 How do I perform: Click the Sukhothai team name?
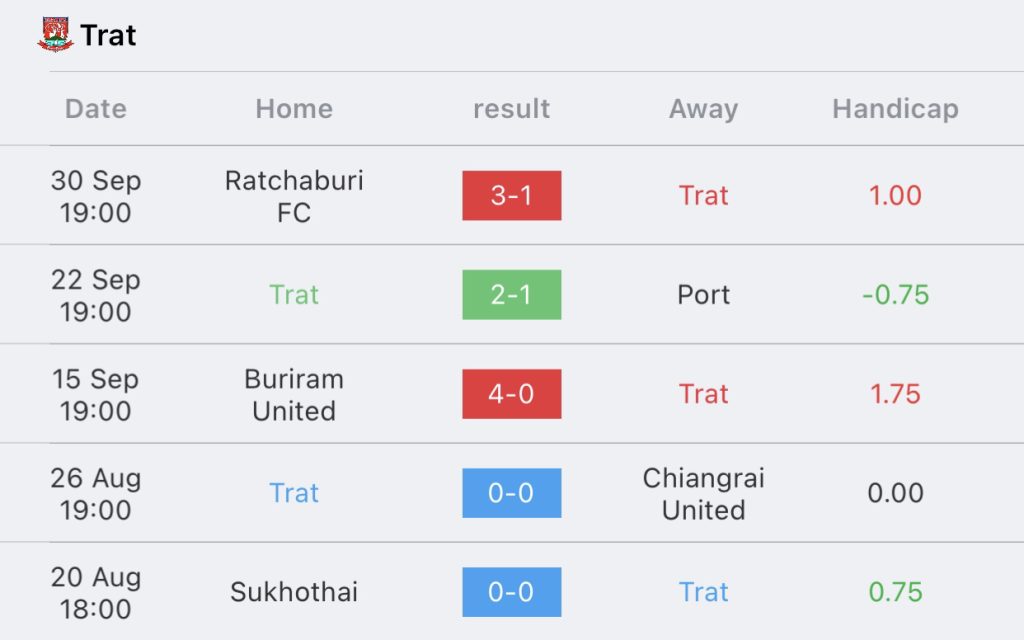coord(294,592)
